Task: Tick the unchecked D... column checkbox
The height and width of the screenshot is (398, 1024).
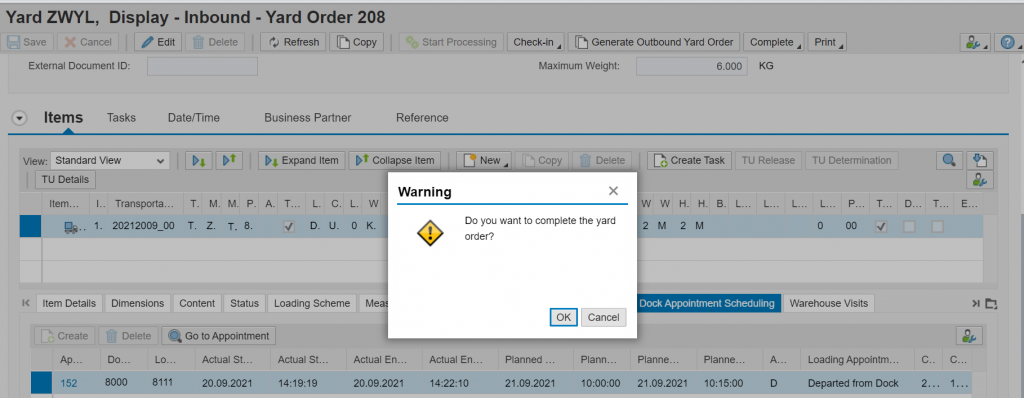Action: coord(909,227)
